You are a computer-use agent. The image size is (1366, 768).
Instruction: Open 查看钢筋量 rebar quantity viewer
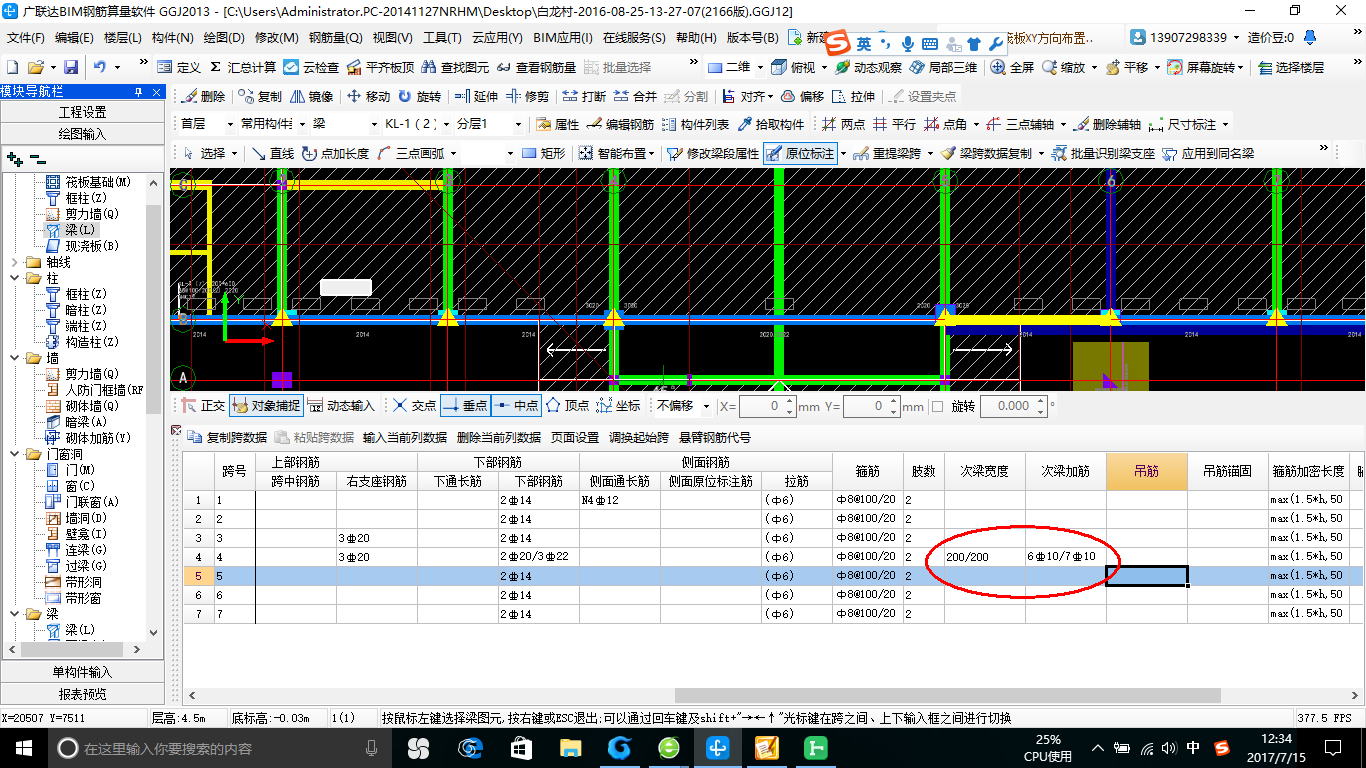tap(536, 67)
